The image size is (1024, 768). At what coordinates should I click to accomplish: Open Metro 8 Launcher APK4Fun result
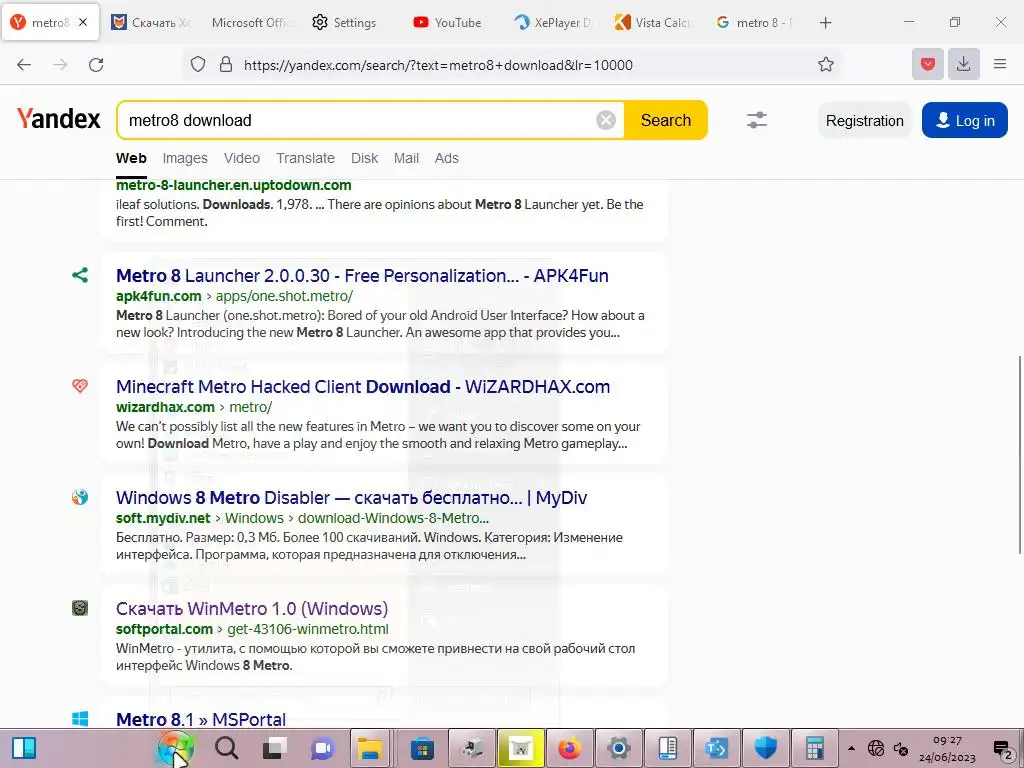click(362, 276)
